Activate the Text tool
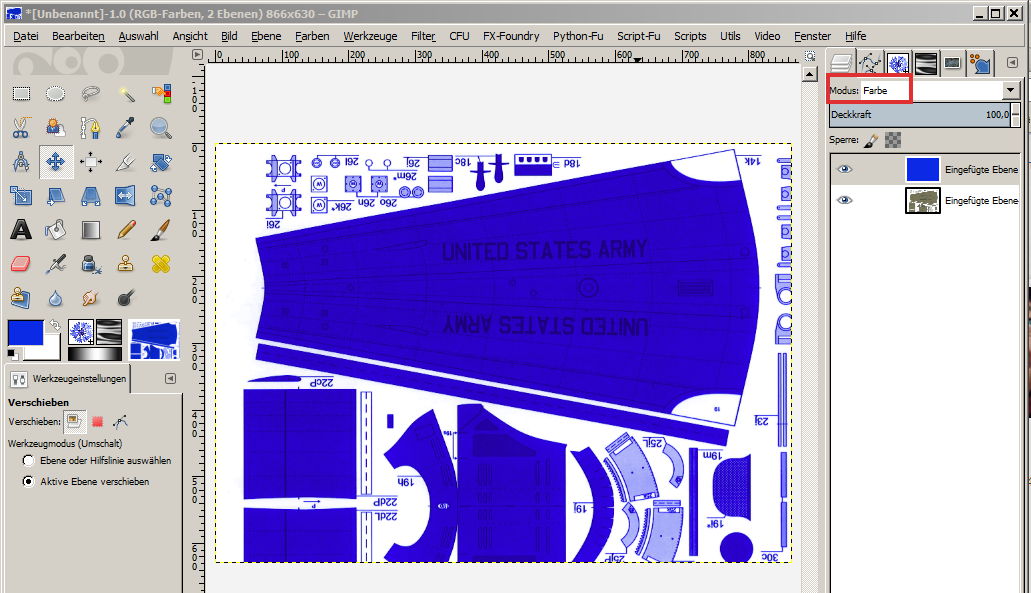The image size is (1031, 593). pos(21,230)
